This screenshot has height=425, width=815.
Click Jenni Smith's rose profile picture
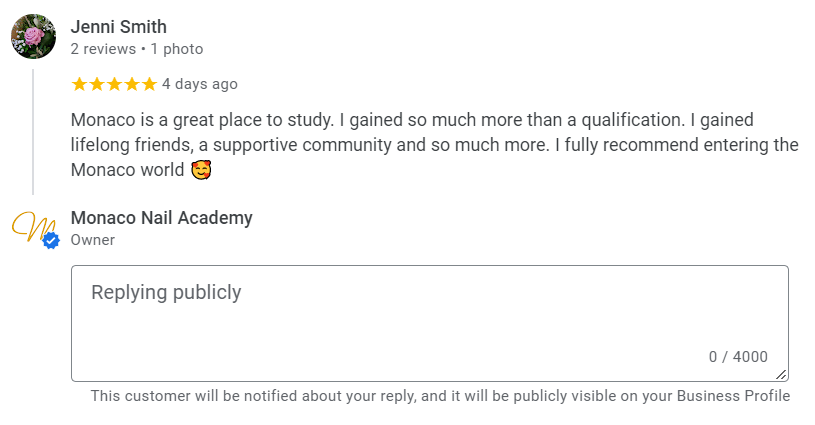[33, 37]
